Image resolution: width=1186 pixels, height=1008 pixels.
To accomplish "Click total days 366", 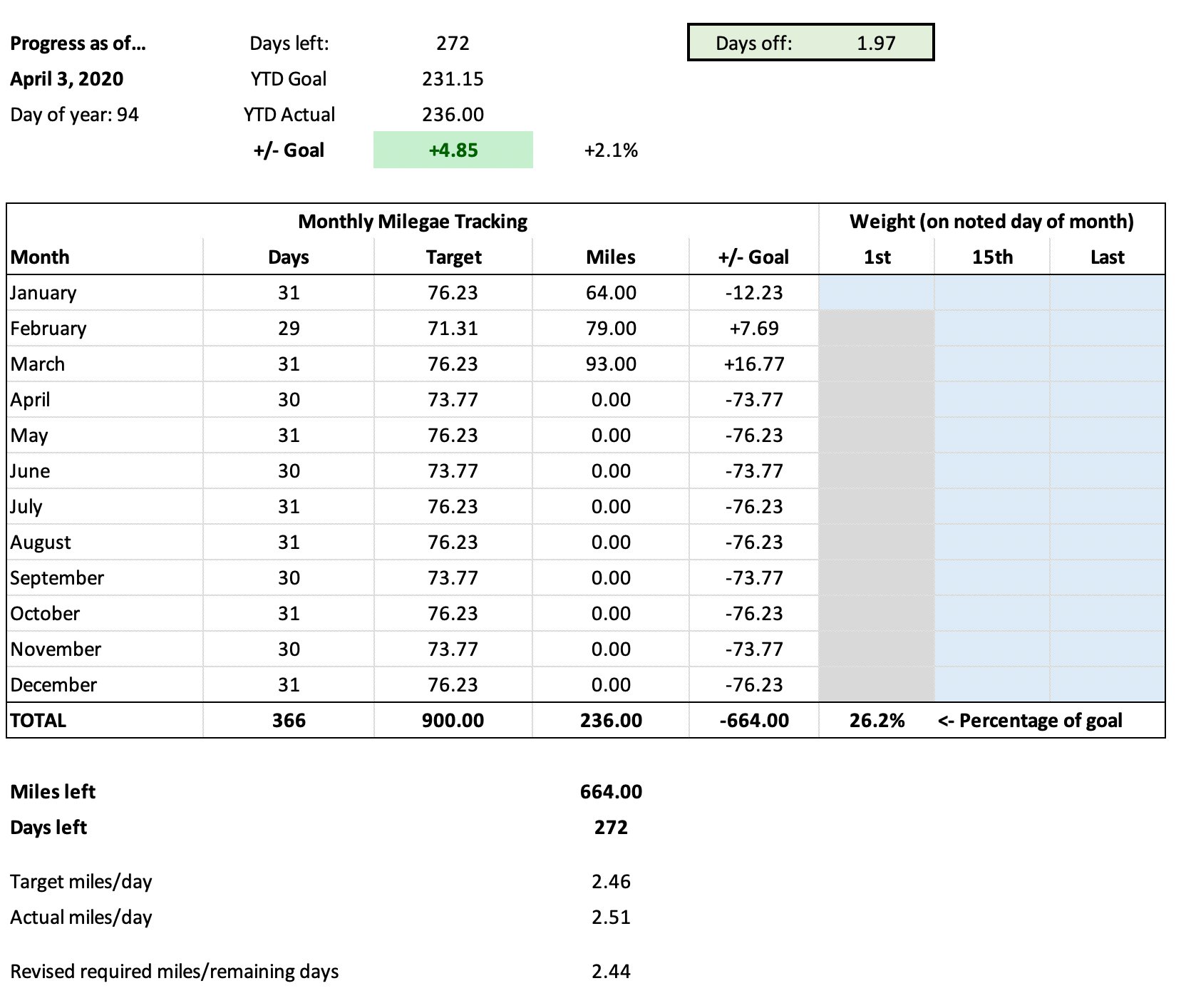I will pos(289,721).
